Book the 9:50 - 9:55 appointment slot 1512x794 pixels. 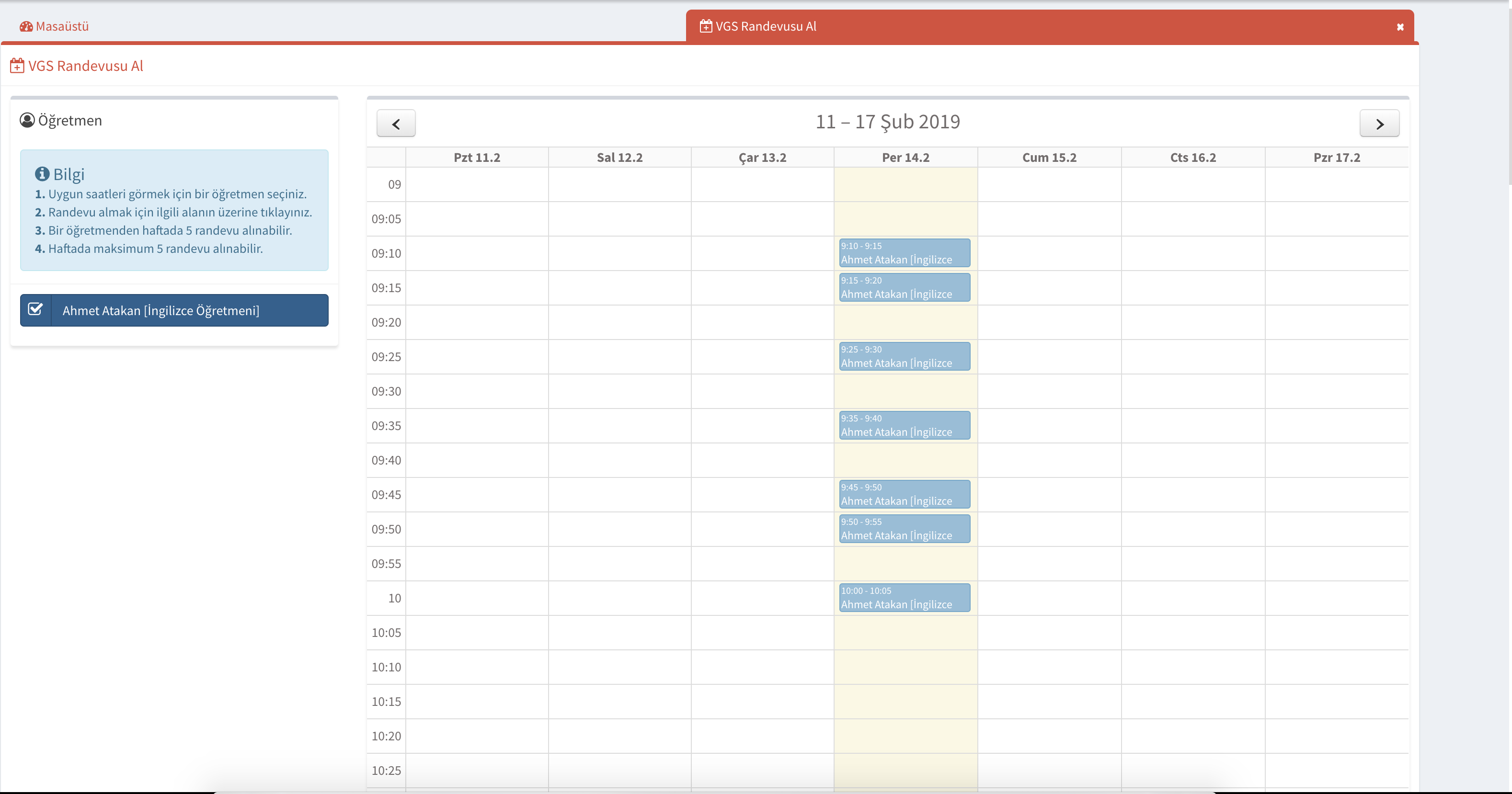[905, 529]
